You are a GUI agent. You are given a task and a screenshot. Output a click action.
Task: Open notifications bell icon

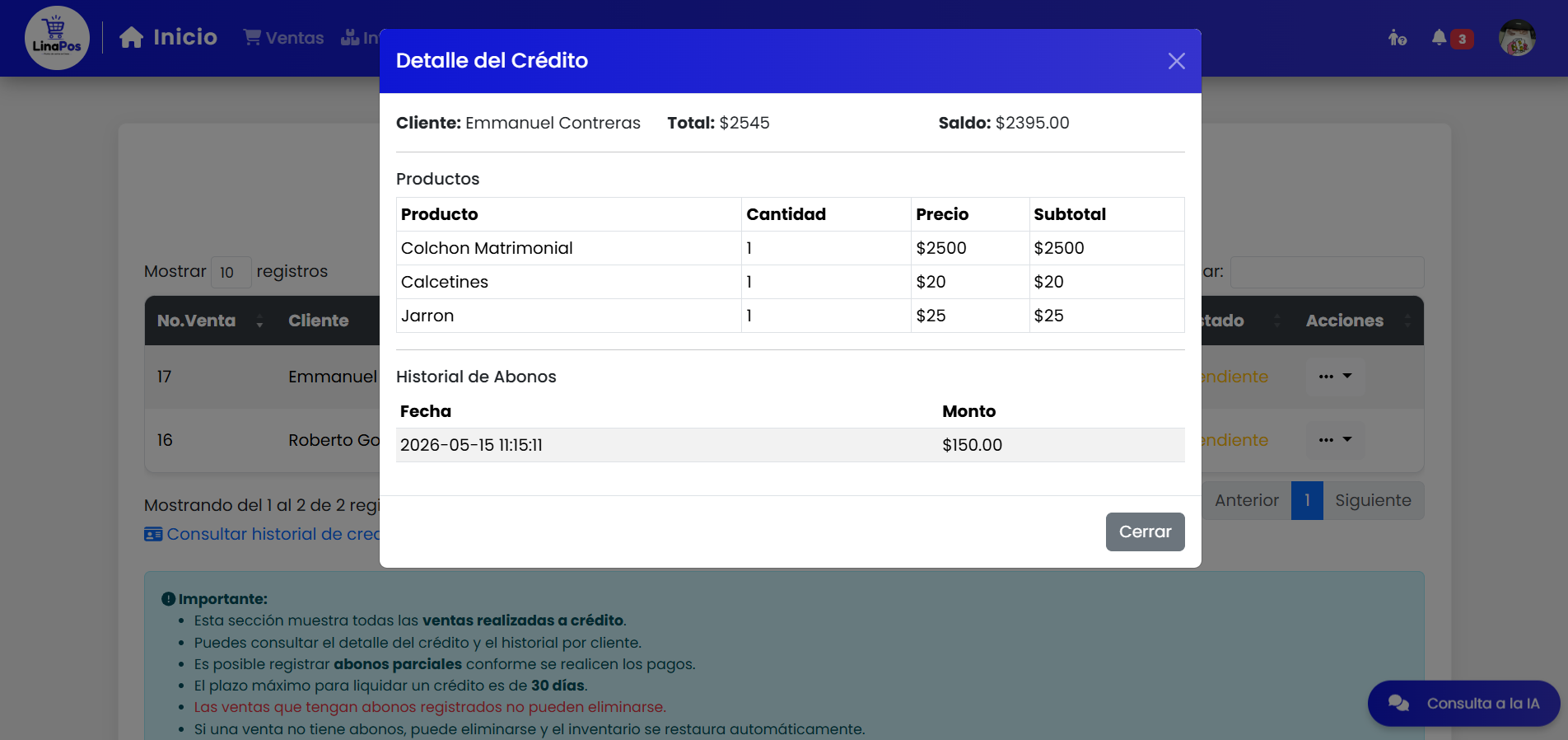point(1439,38)
